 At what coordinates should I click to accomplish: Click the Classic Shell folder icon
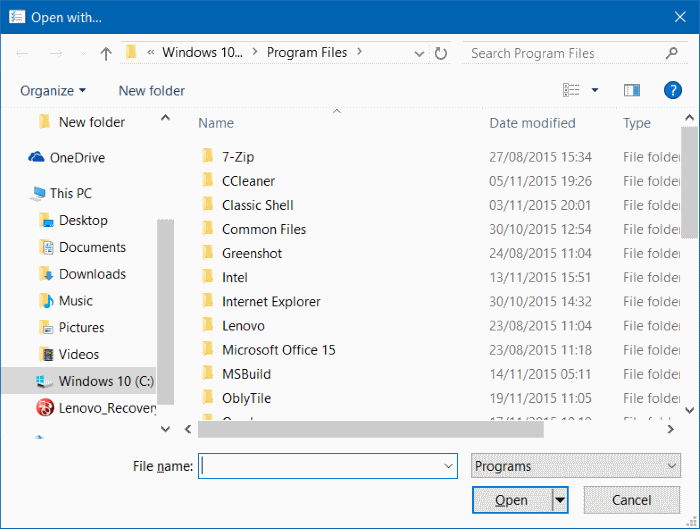click(x=208, y=204)
